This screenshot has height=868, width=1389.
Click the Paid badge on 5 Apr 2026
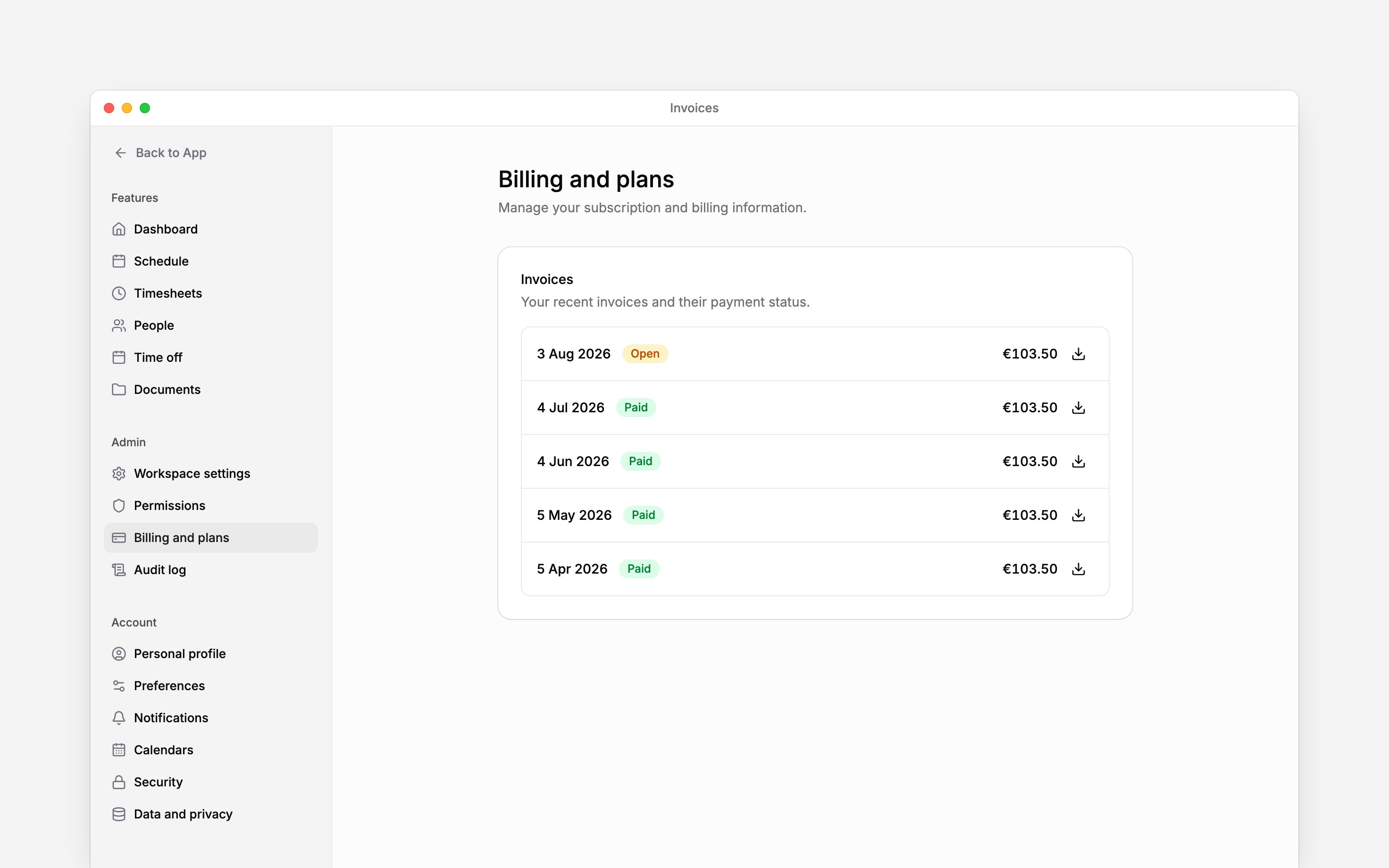pyautogui.click(x=639, y=569)
